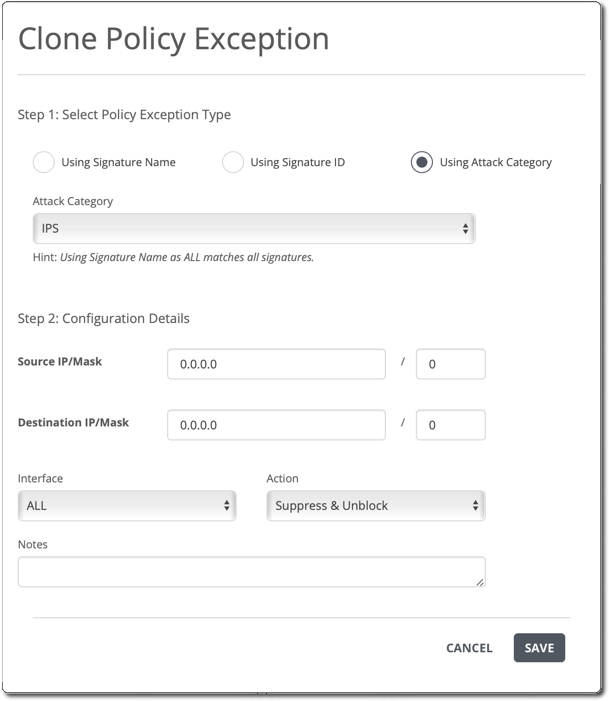This screenshot has height=701, width=609.
Task: Click the 'Step 1: Select Policy Exception Type' heading
Action: coord(124,115)
